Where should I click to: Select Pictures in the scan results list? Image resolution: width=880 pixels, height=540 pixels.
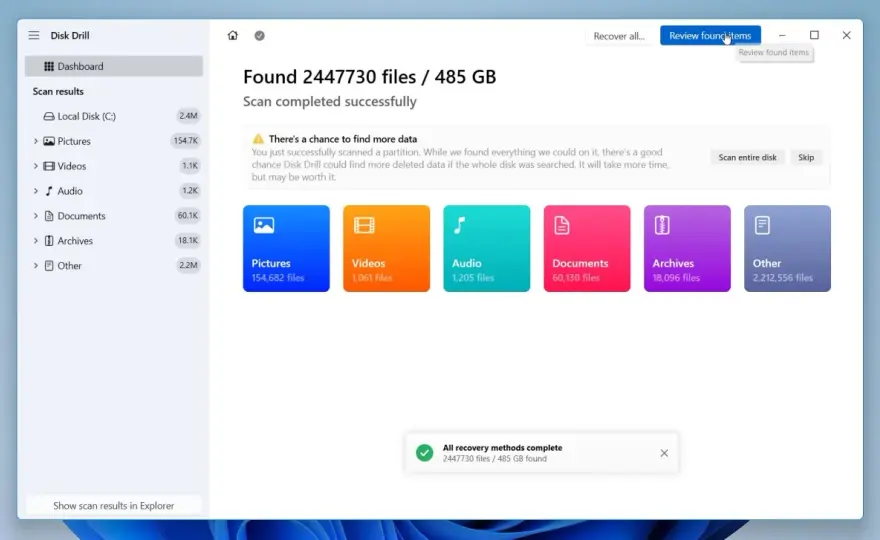113,141
